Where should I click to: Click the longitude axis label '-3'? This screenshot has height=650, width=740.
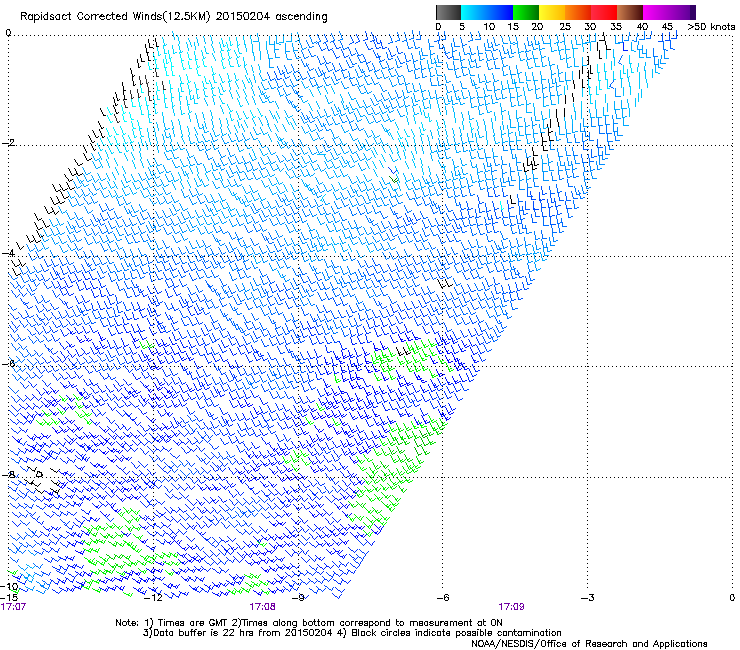[x=588, y=597]
